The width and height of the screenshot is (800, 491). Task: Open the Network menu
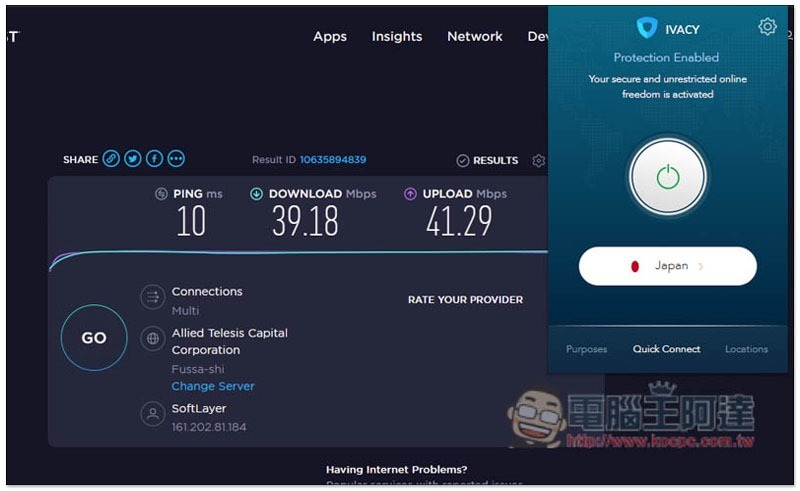click(x=474, y=37)
